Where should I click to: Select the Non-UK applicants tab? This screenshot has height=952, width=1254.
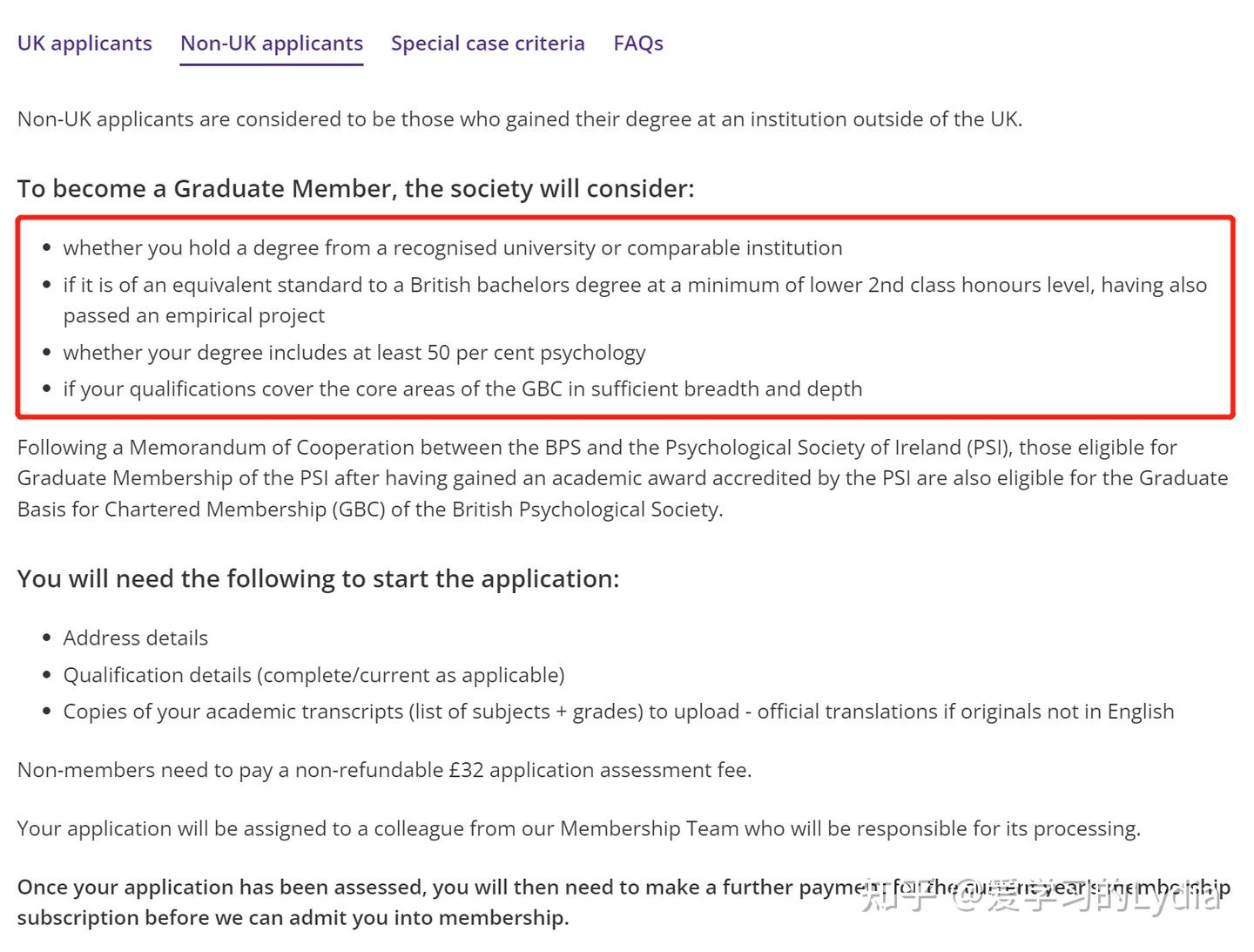[272, 44]
